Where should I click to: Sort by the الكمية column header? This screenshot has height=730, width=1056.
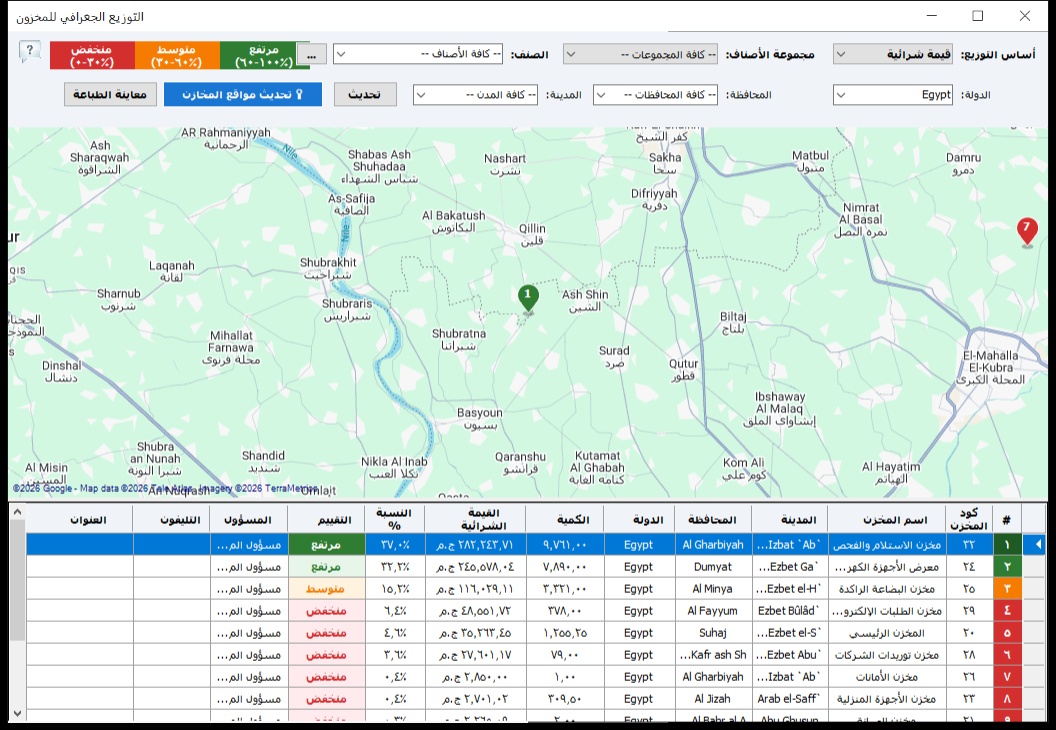coord(565,520)
